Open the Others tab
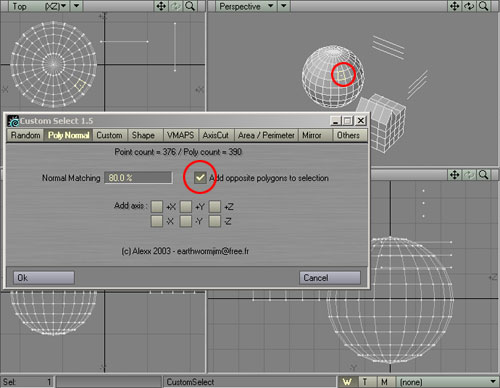The width and height of the screenshot is (500, 388). tap(349, 135)
